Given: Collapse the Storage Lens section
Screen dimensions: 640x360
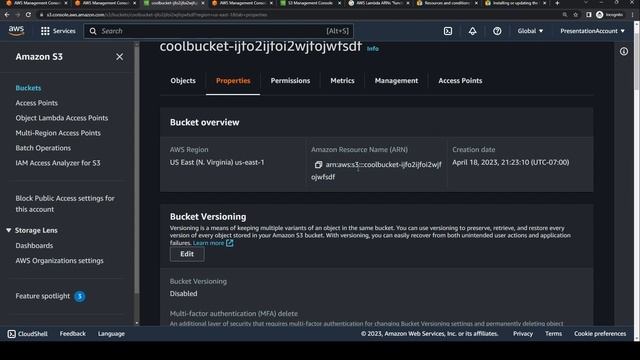Looking at the screenshot, I should 9,230.
